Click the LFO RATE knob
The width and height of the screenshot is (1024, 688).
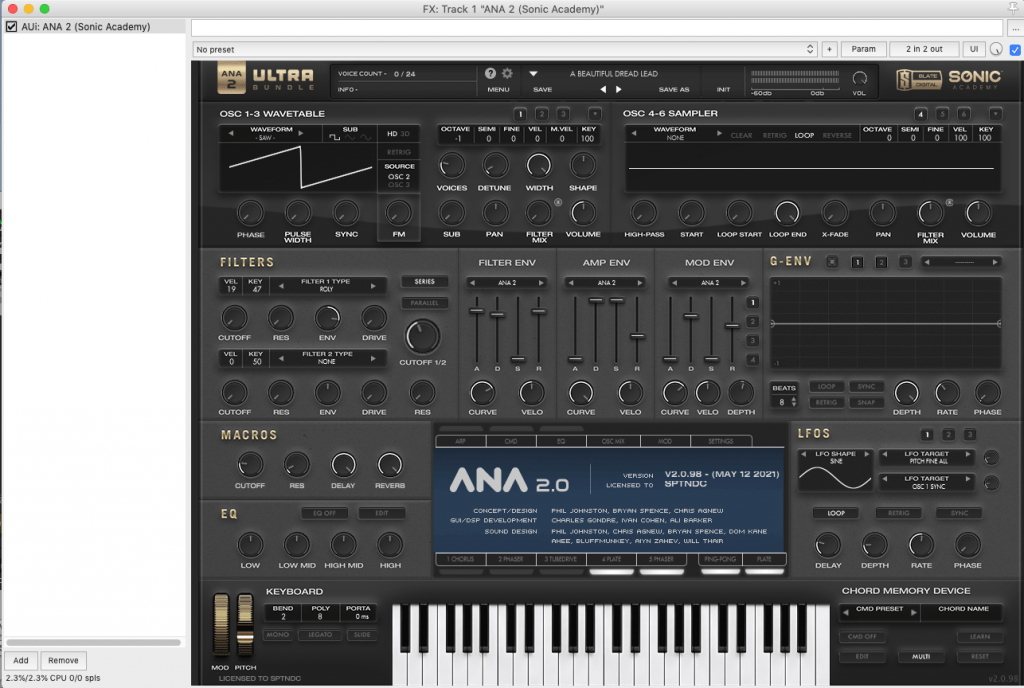[x=921, y=545]
